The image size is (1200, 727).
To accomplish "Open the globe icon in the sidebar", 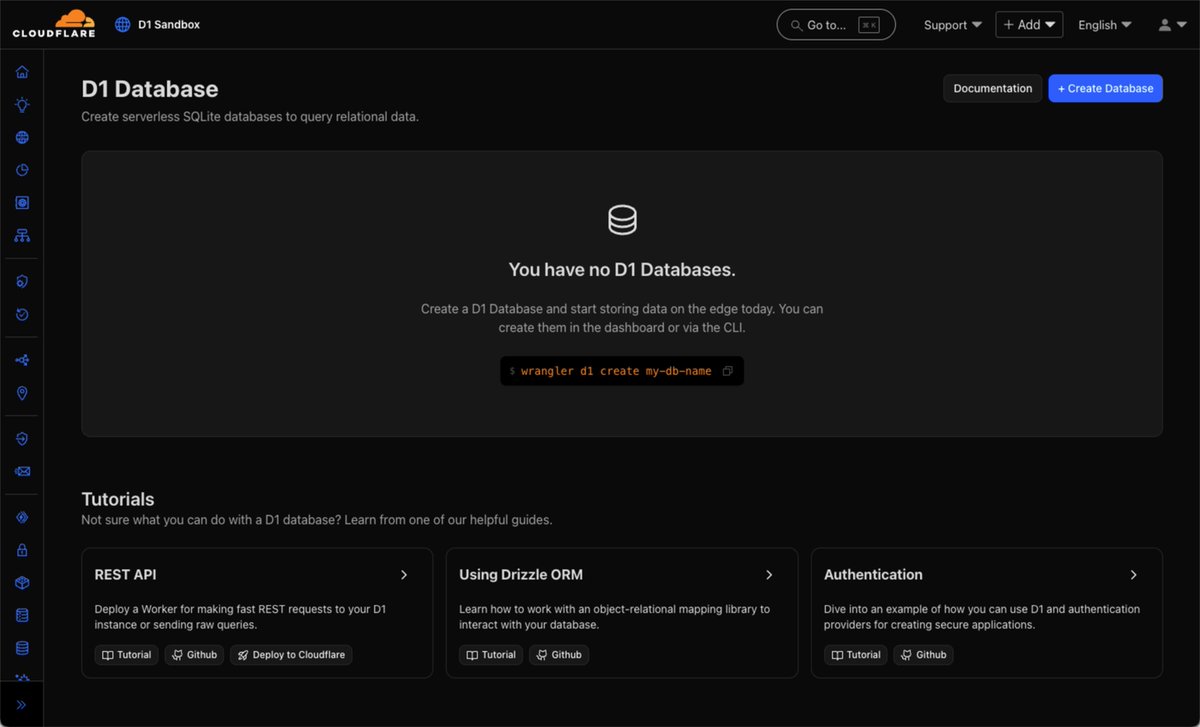I will click(x=22, y=138).
